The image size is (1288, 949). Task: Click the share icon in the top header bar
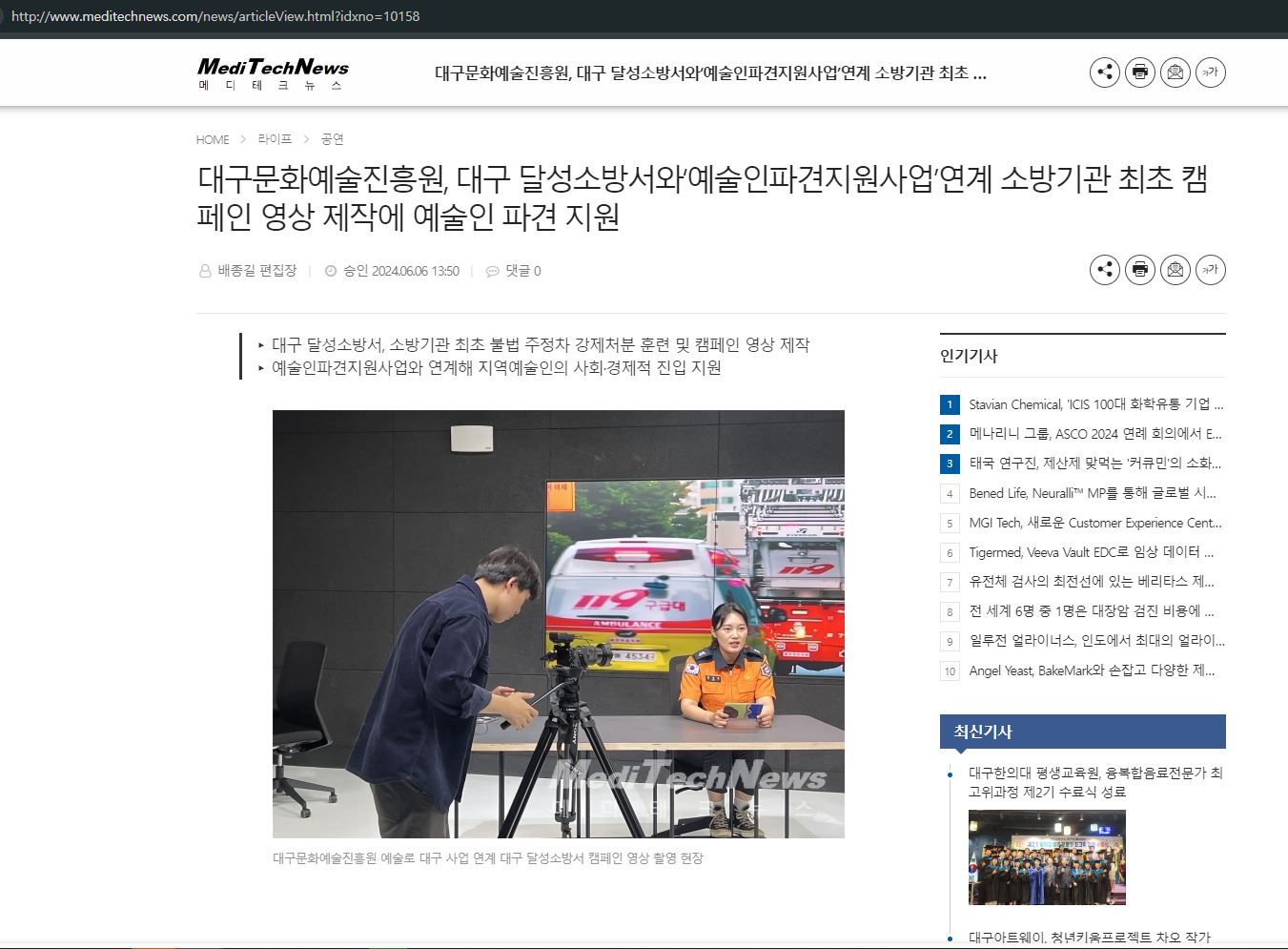coord(1104,72)
